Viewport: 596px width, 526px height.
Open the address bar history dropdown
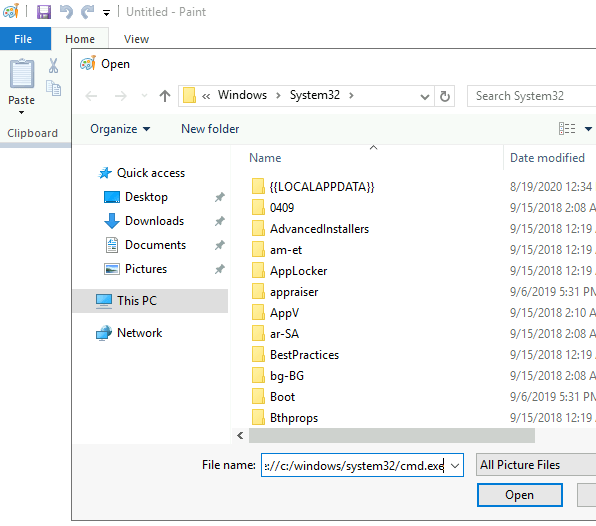click(425, 97)
